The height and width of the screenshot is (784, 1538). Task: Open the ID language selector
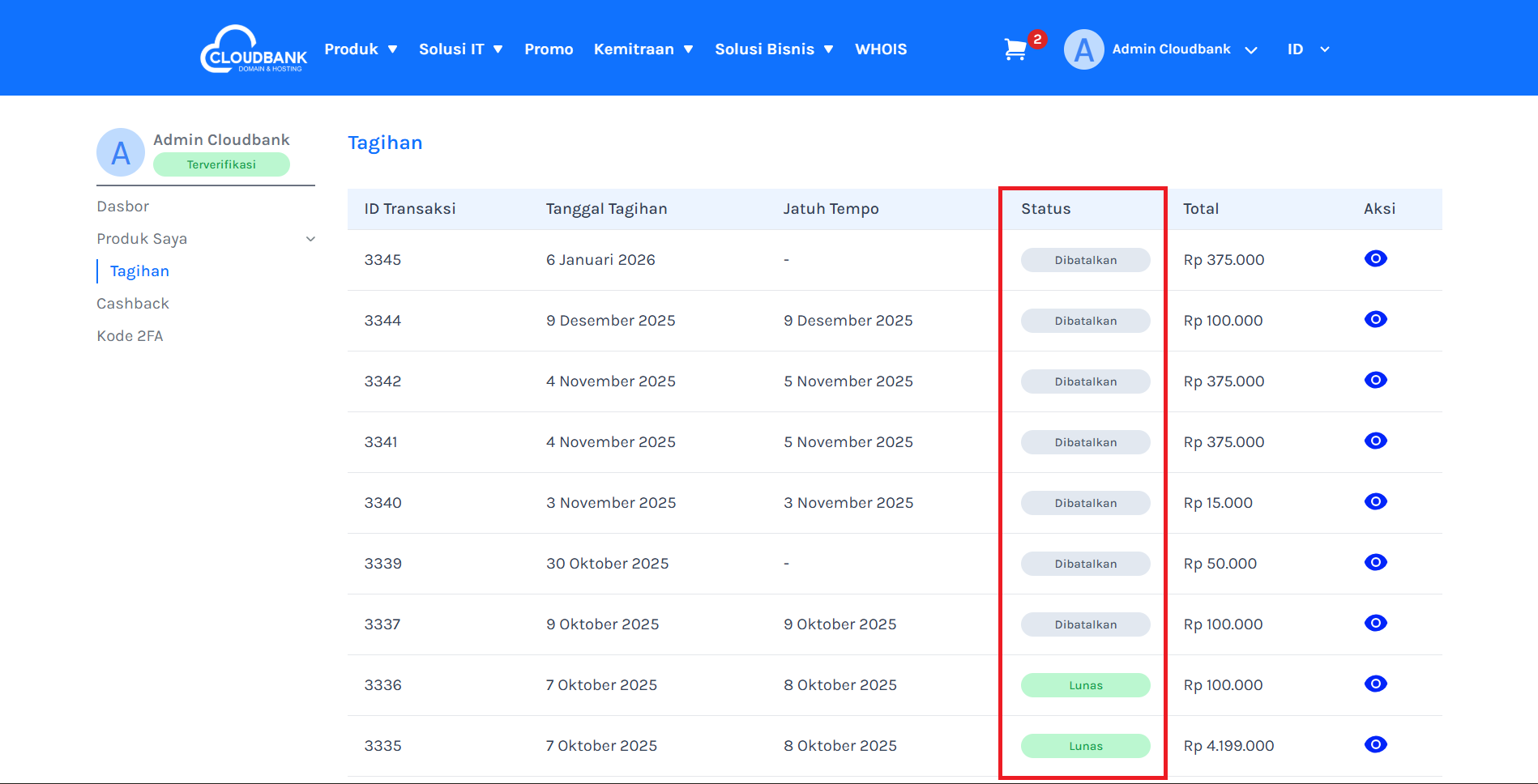pos(1307,49)
